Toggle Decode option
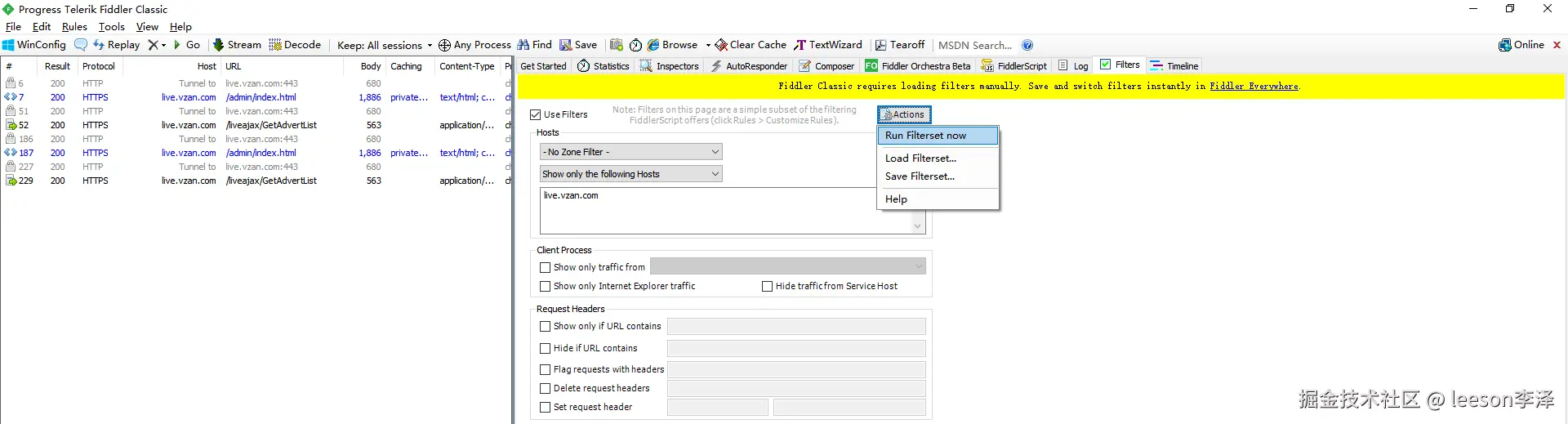Viewport: 1568px width, 424px height. pos(295,45)
